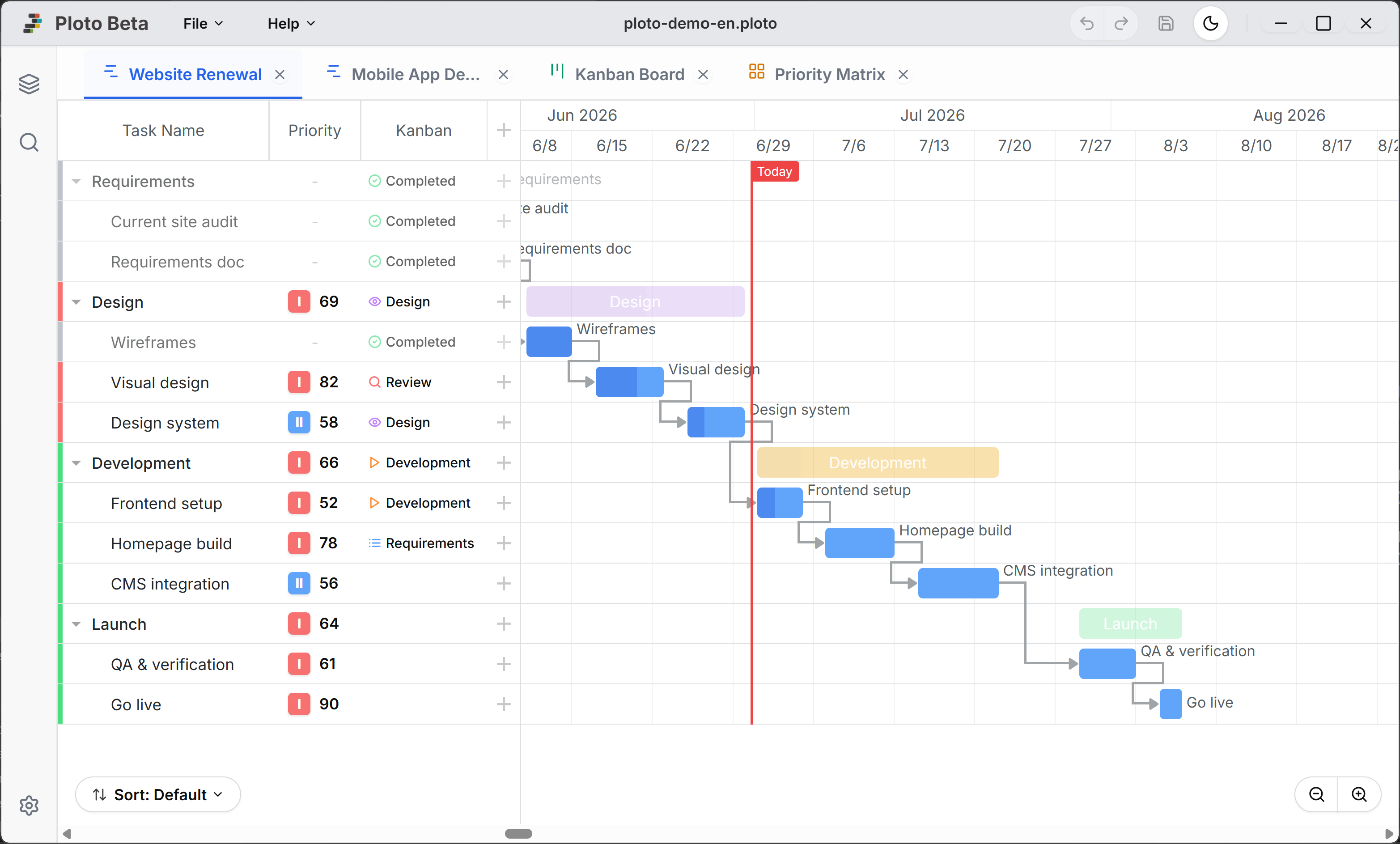Collapse the Requirements group
This screenshot has width=1400, height=844.
[x=76, y=181]
